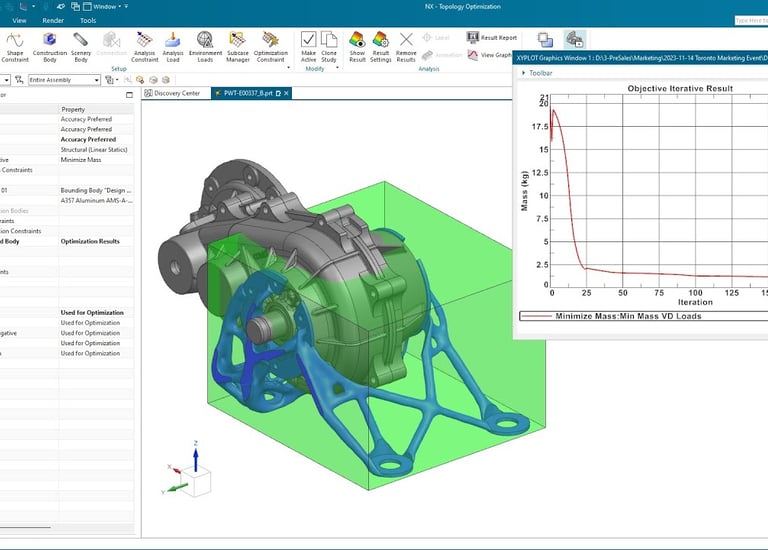Click Show Result in the ribbon

click(357, 47)
